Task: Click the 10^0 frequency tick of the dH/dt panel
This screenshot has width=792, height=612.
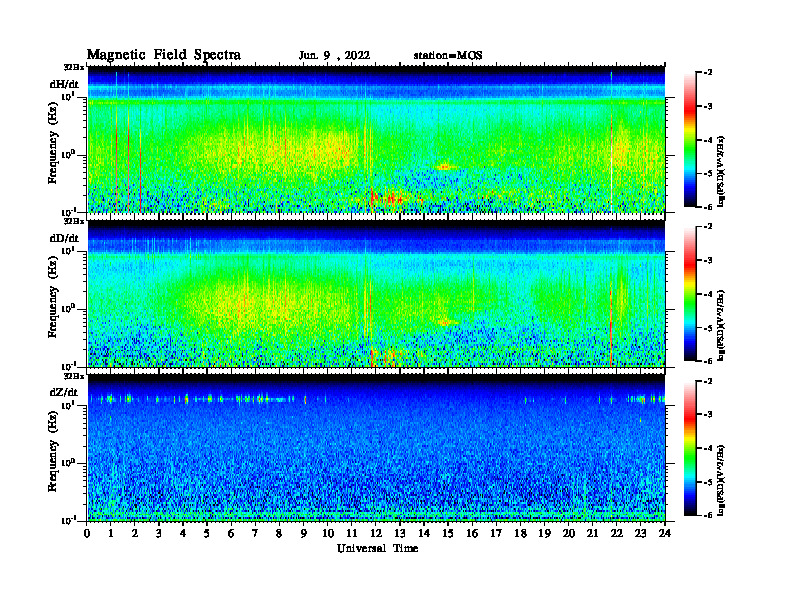Action: coord(68,155)
